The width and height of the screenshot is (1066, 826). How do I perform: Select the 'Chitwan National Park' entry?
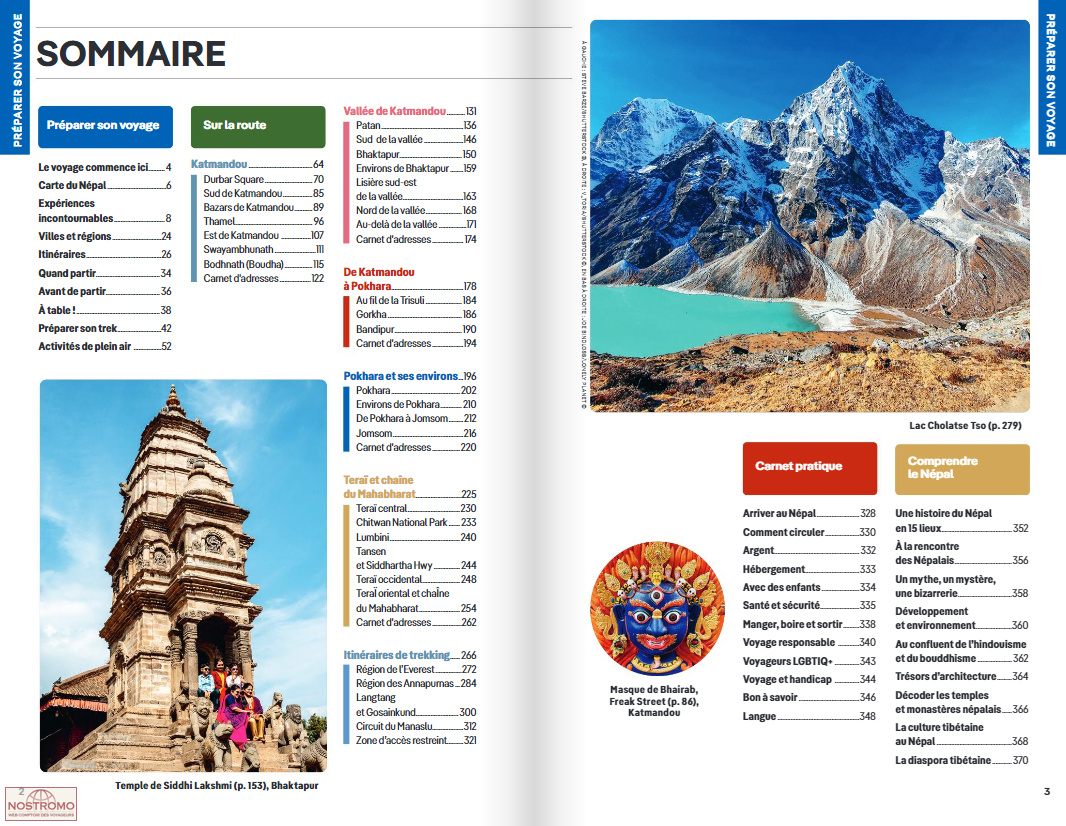coord(416,523)
